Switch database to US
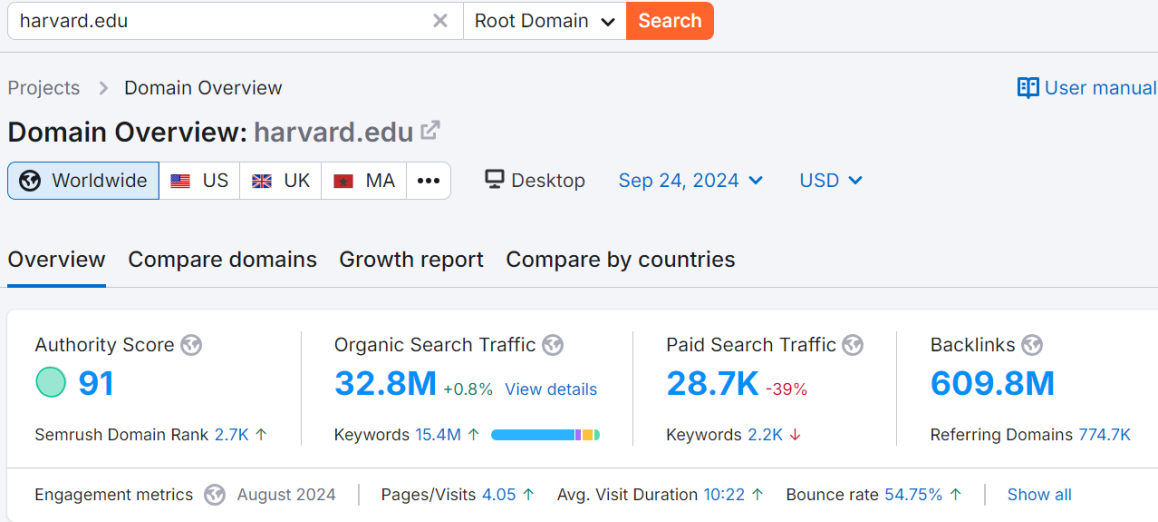 click(199, 181)
